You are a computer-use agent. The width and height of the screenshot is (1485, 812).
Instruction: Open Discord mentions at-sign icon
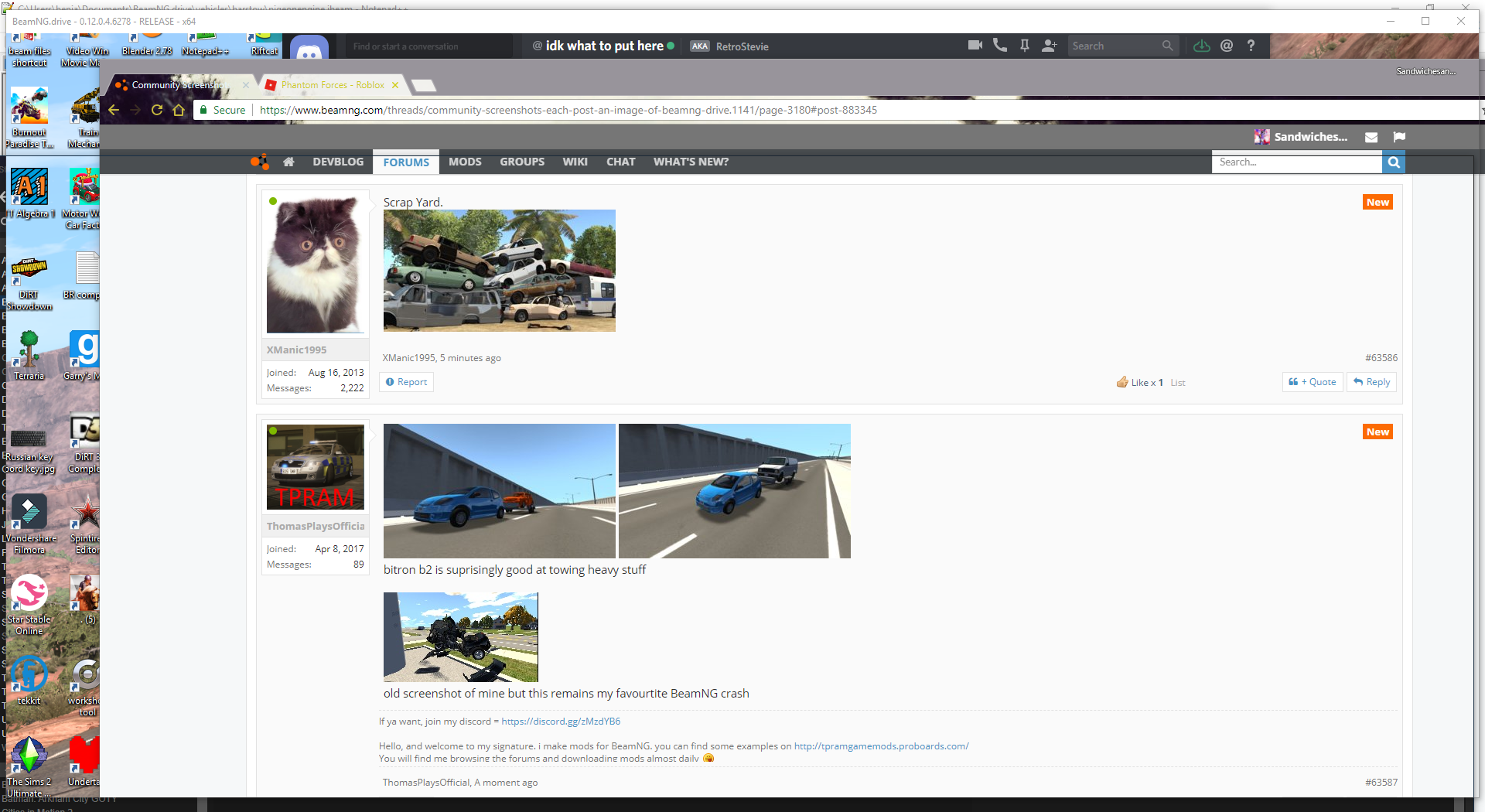(x=1227, y=46)
